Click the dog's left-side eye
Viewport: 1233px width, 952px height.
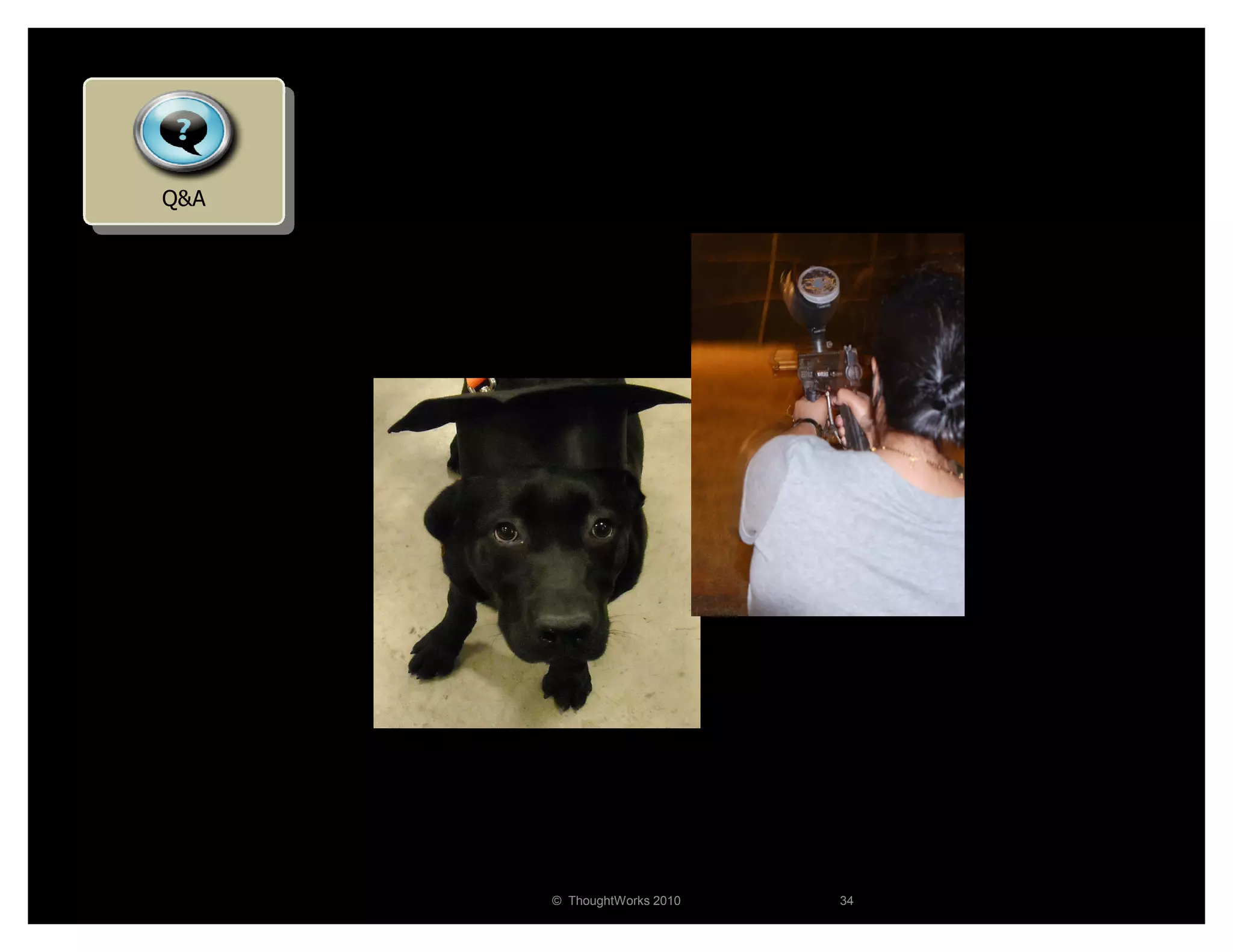tap(505, 532)
